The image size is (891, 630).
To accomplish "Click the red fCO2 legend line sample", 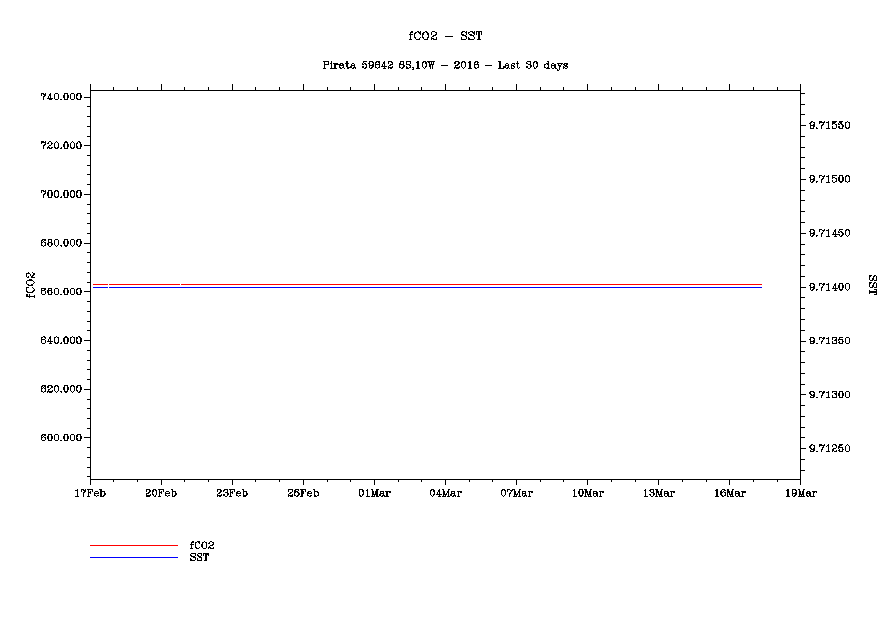I will pyautogui.click(x=133, y=545).
